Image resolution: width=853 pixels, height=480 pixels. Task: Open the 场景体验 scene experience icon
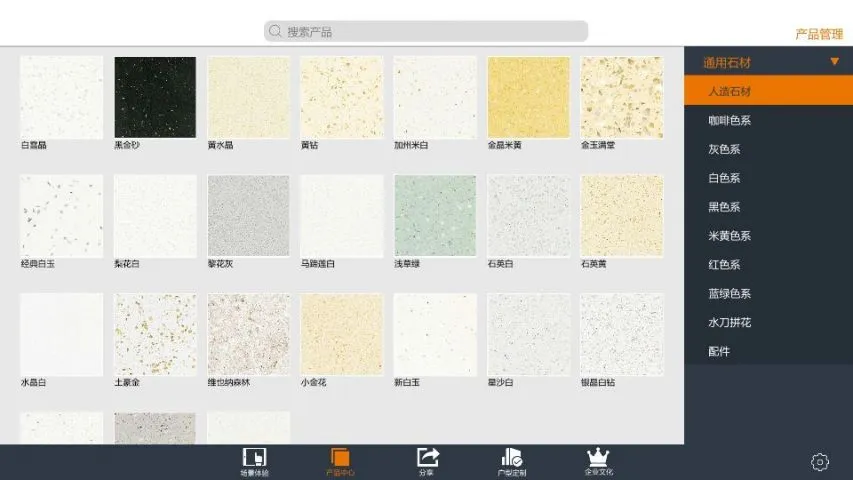(254, 459)
